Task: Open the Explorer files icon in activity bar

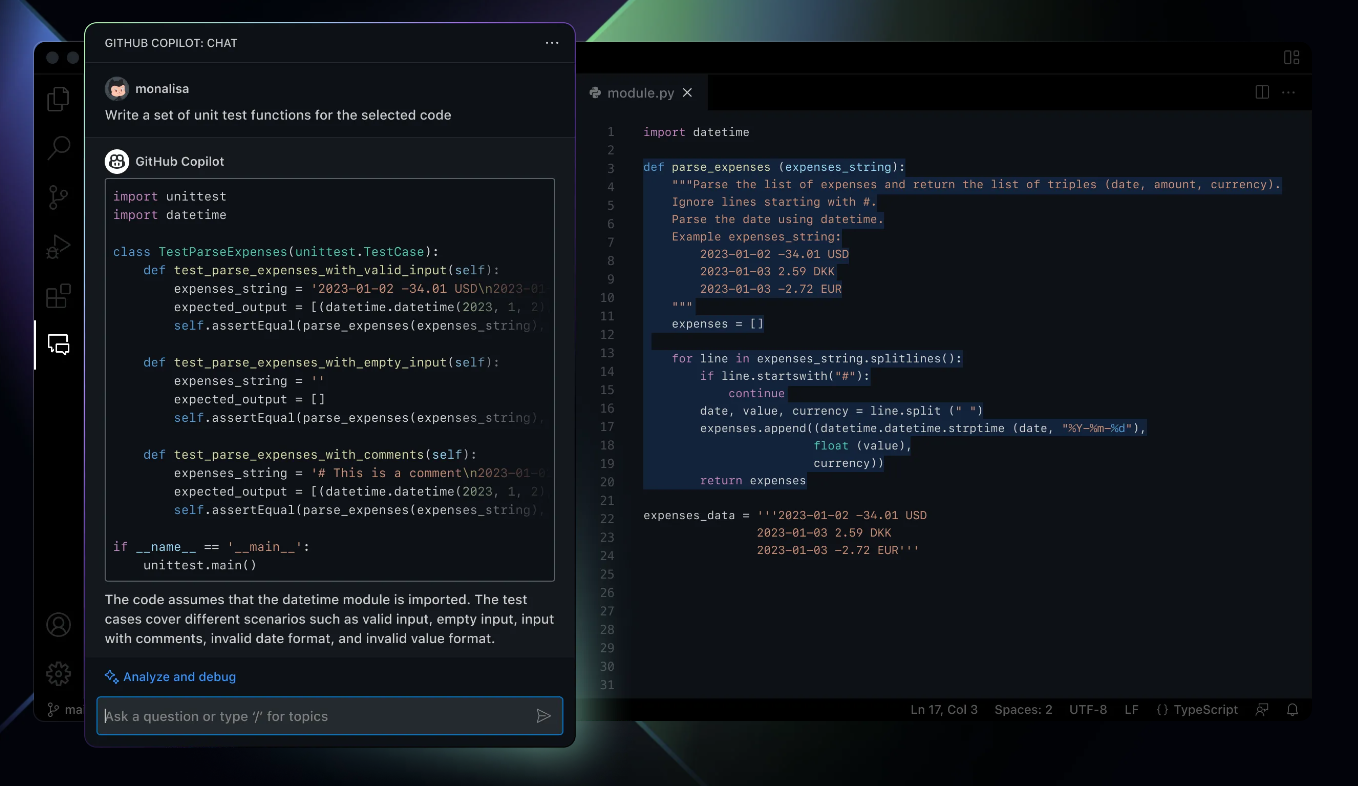Action: point(59,98)
